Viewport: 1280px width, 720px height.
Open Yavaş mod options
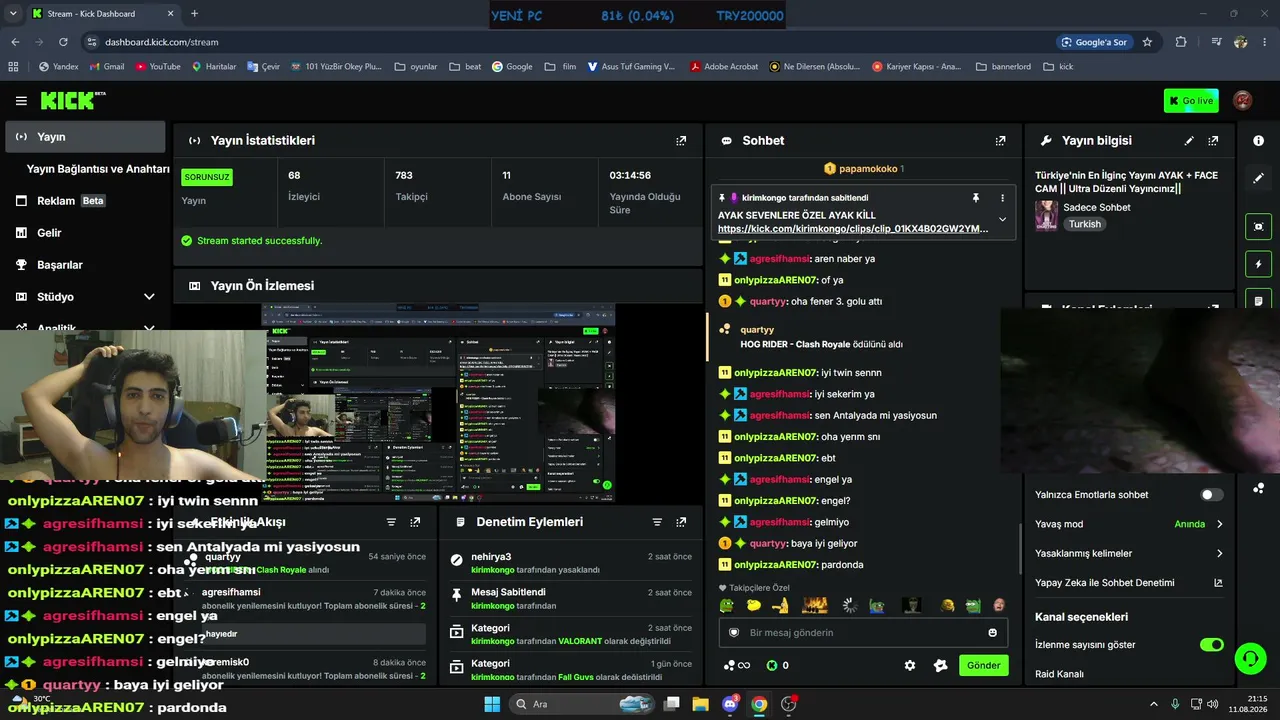coord(1130,524)
